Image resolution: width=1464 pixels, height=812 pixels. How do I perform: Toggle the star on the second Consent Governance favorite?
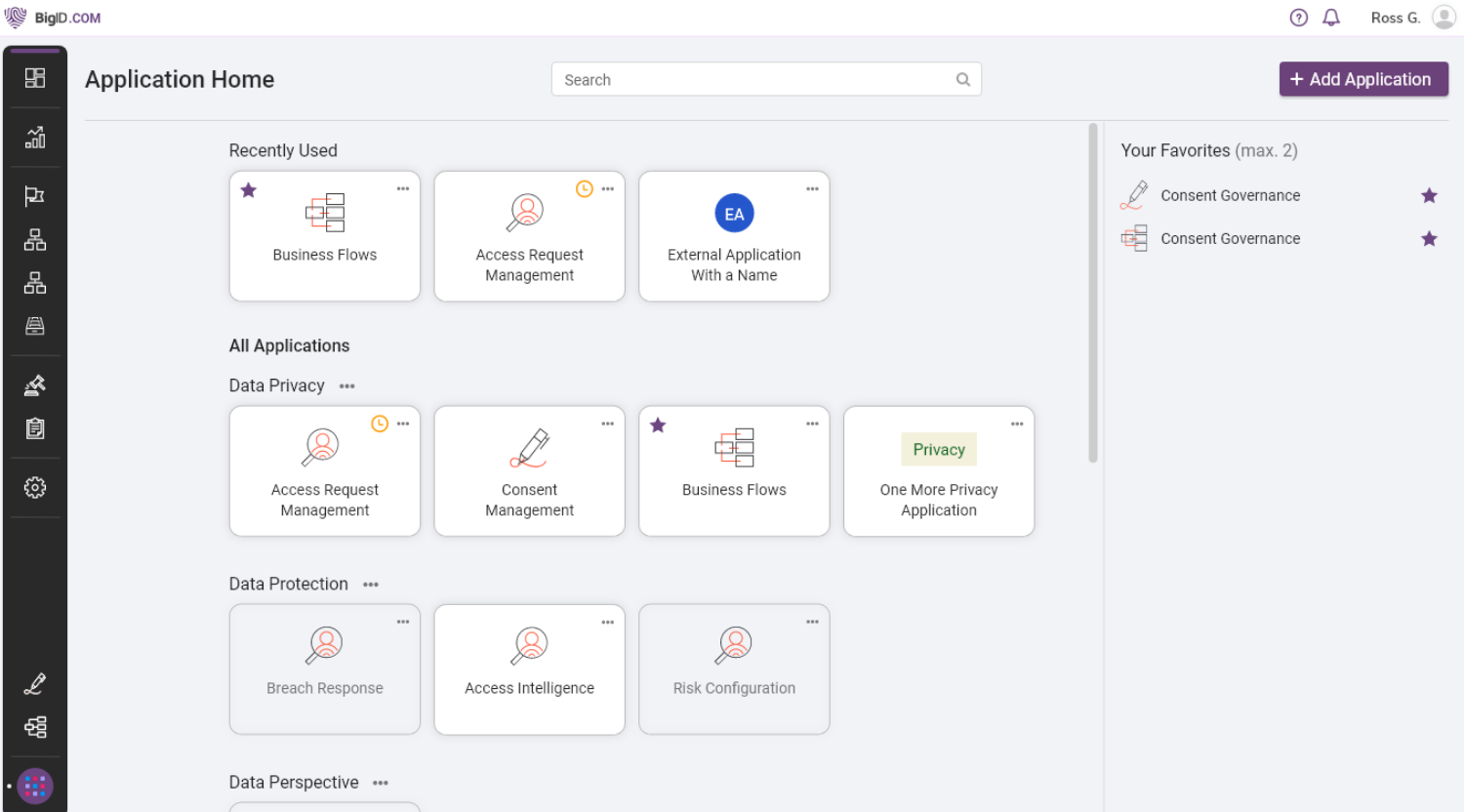1429,238
